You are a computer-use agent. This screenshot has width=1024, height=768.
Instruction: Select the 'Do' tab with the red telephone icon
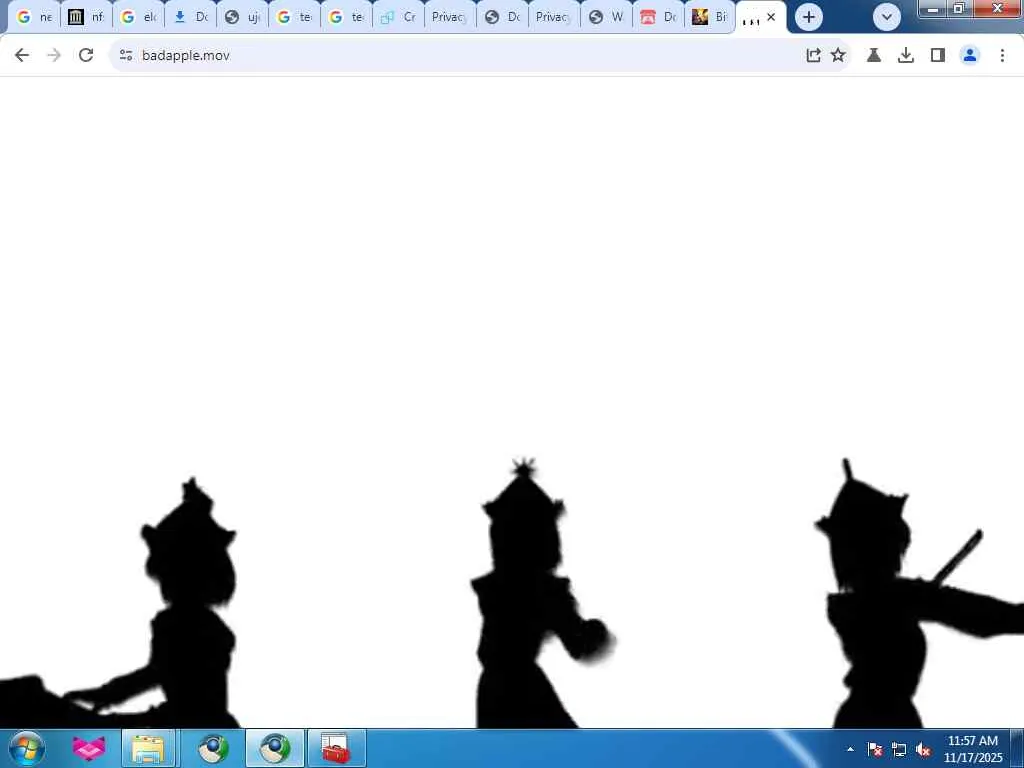click(659, 17)
